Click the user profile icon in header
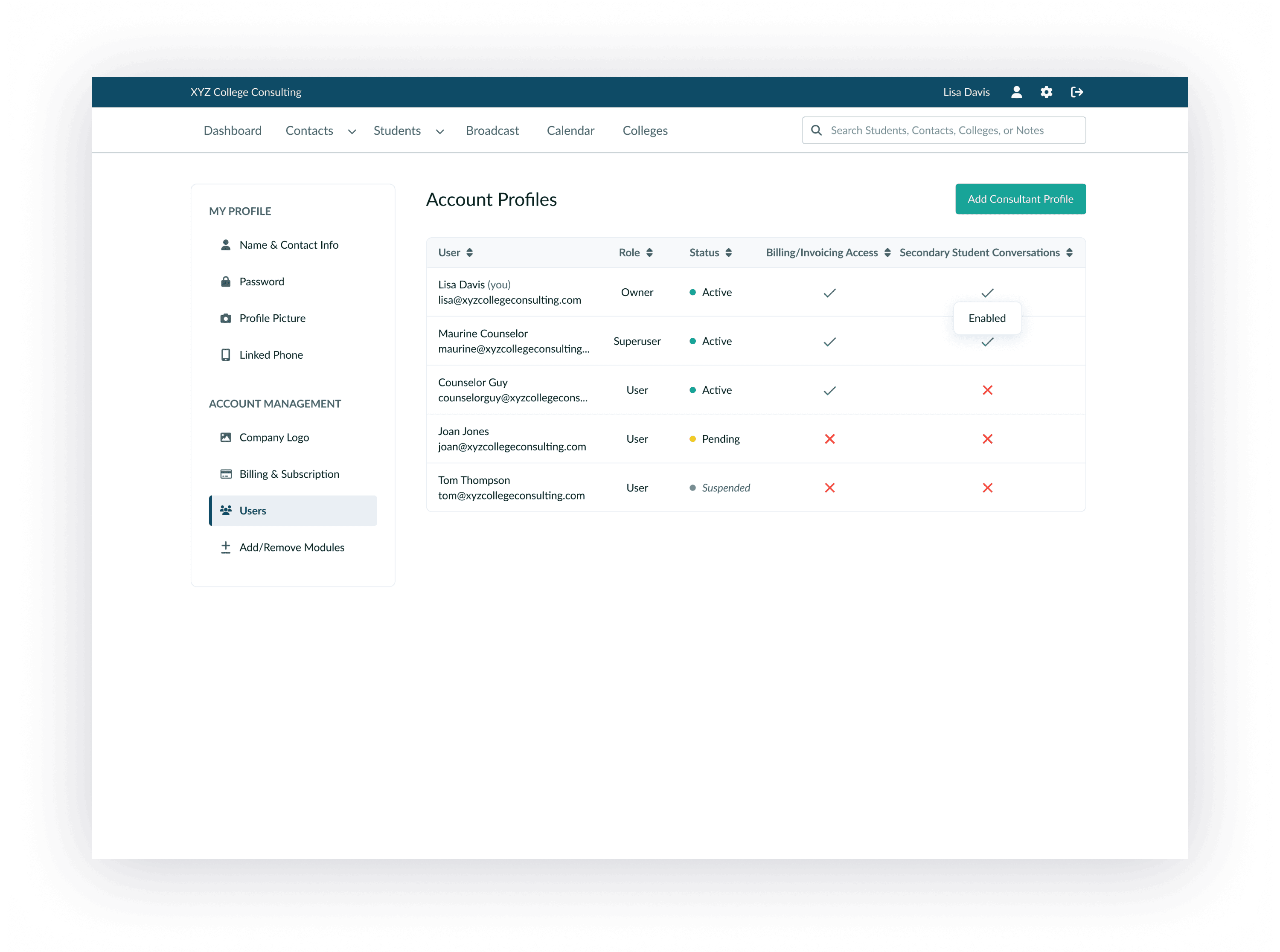Viewport: 1280px width, 952px height. pos(1016,92)
